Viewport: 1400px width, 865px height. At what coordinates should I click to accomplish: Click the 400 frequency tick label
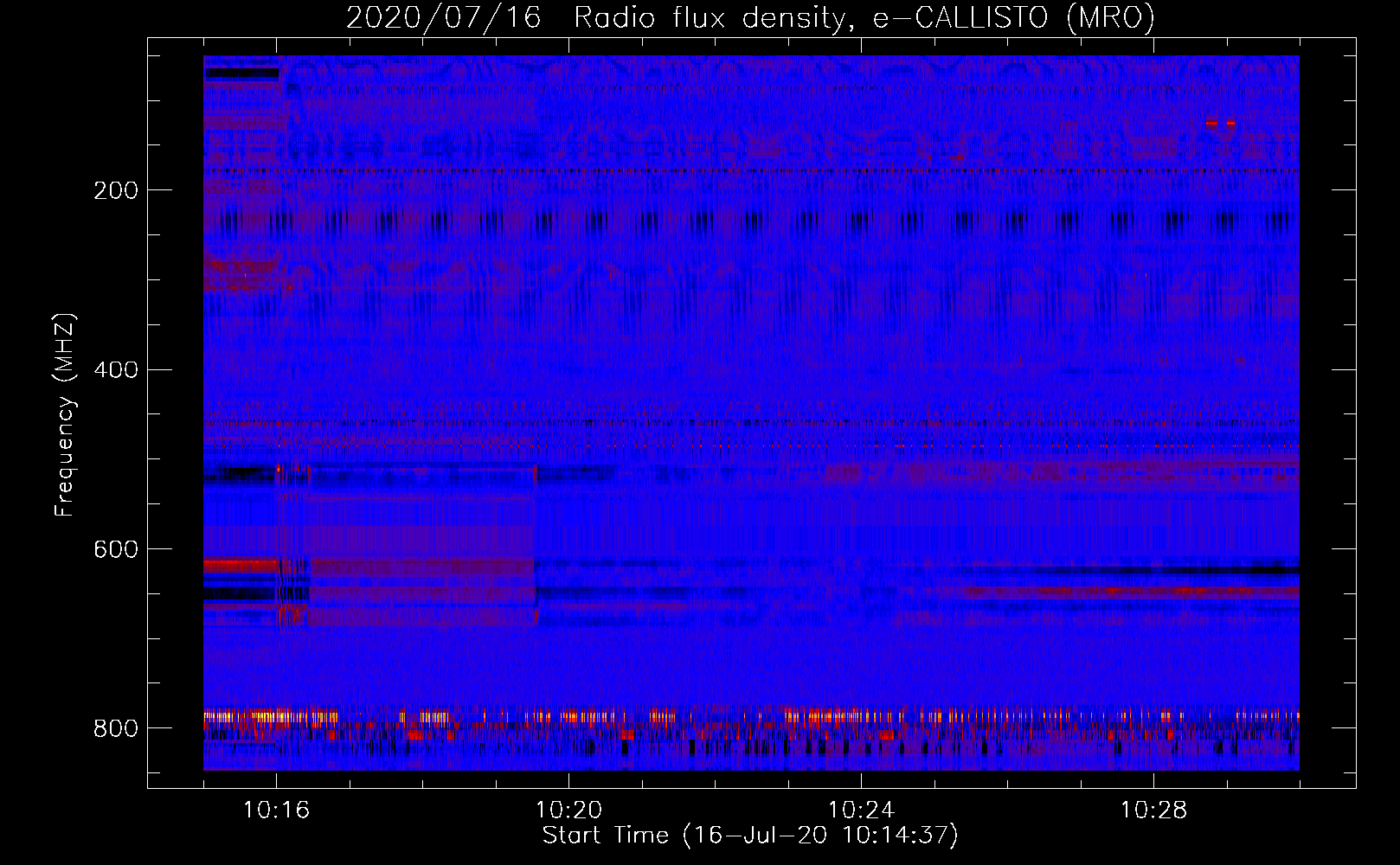(x=115, y=370)
